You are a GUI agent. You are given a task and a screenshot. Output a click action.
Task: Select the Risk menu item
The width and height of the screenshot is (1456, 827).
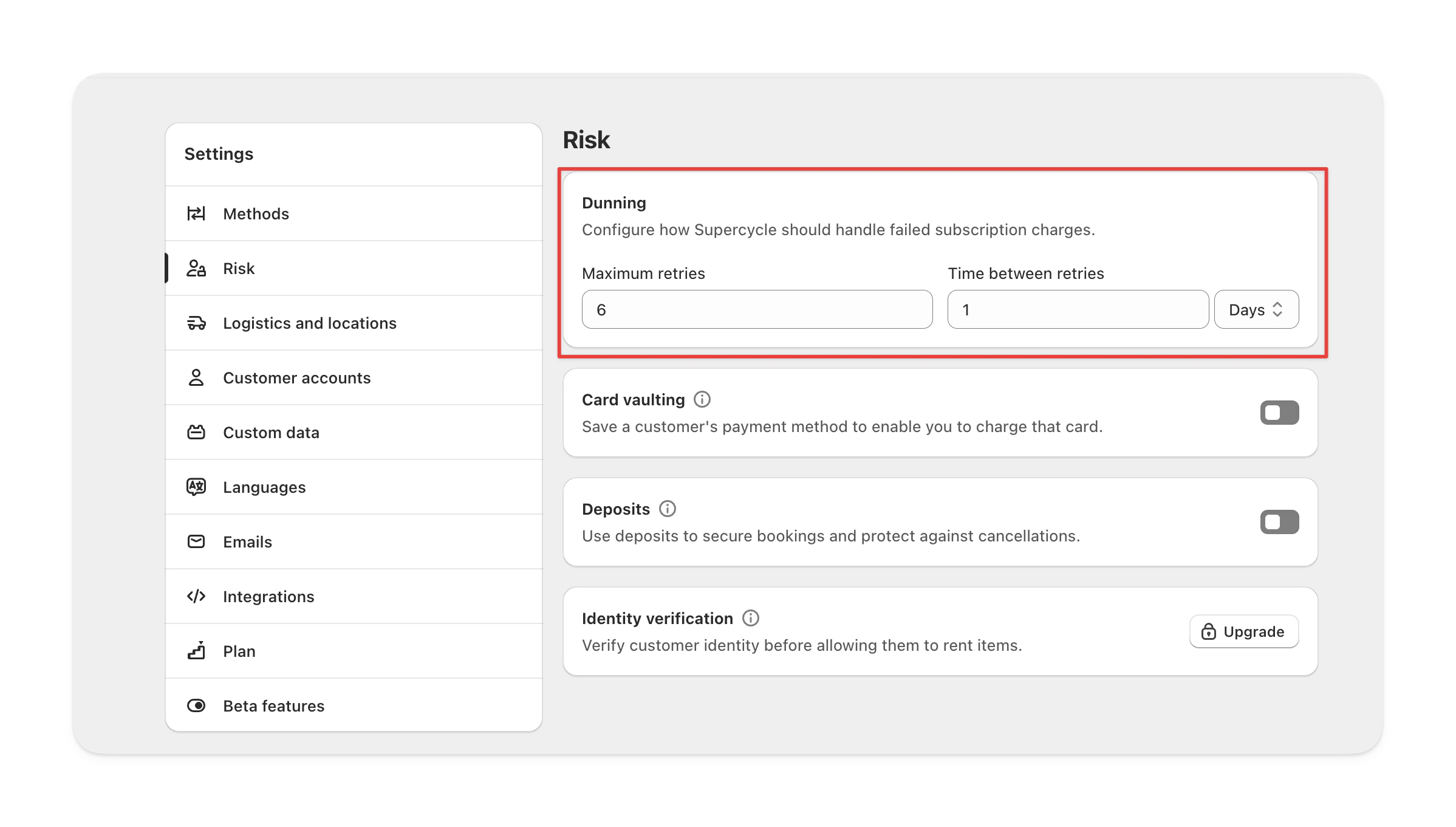(x=239, y=269)
